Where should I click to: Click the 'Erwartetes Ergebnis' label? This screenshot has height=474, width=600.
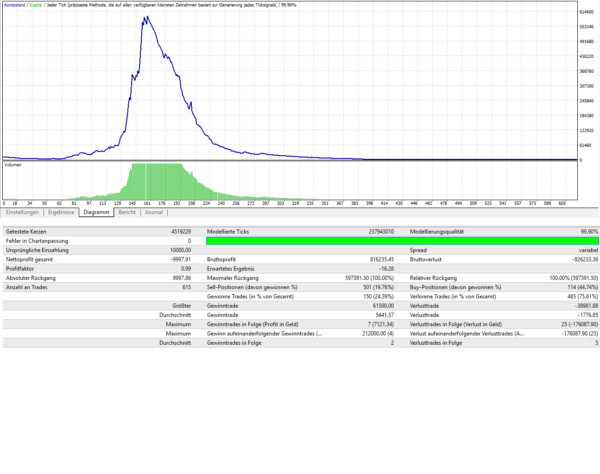(x=231, y=269)
